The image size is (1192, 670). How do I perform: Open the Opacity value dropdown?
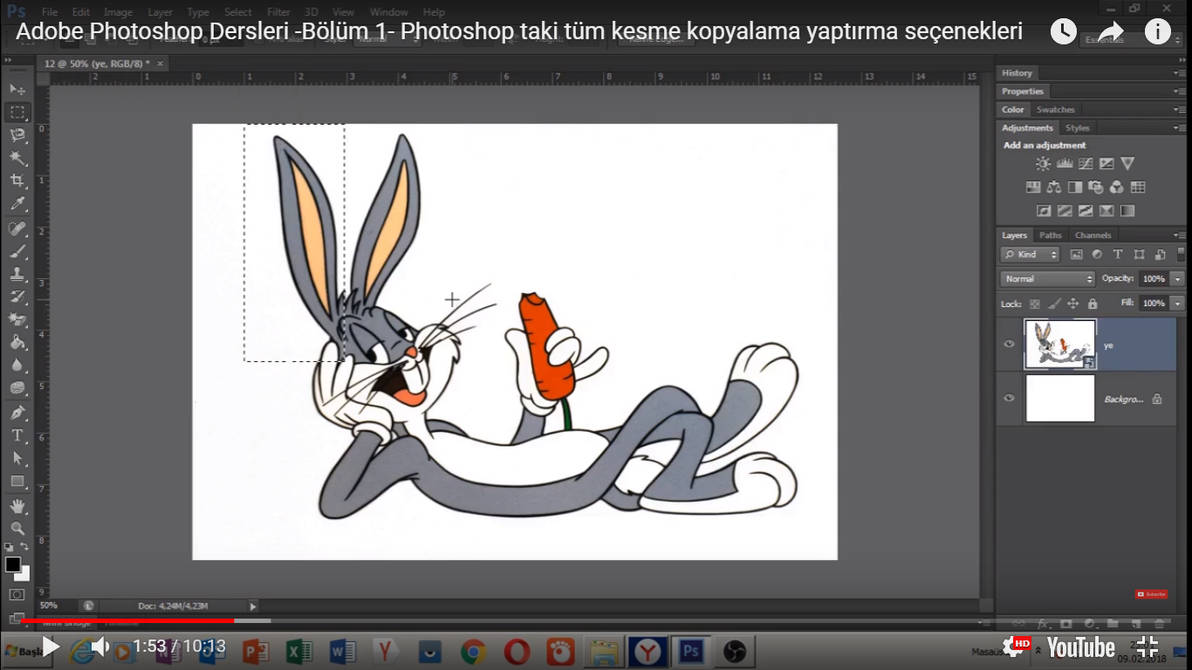(x=1179, y=278)
